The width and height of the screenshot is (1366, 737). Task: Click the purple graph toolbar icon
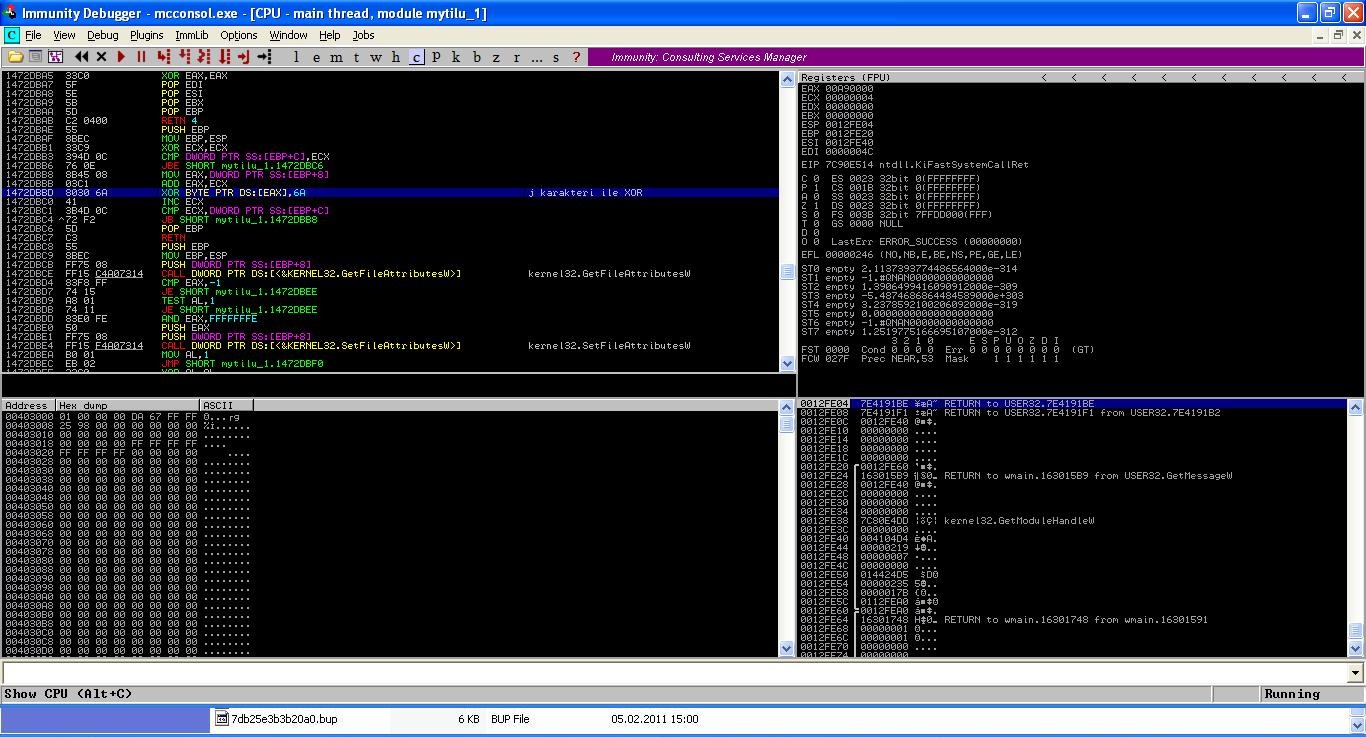tap(55, 57)
